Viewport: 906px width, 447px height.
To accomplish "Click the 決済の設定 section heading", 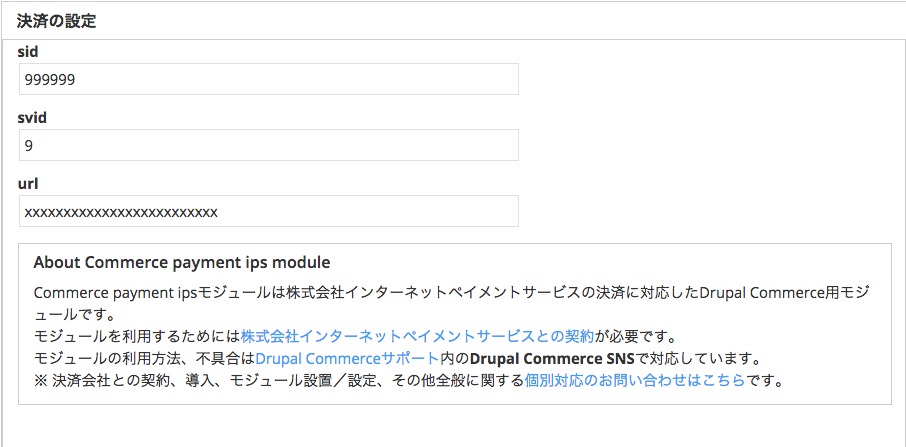I will pos(57,21).
